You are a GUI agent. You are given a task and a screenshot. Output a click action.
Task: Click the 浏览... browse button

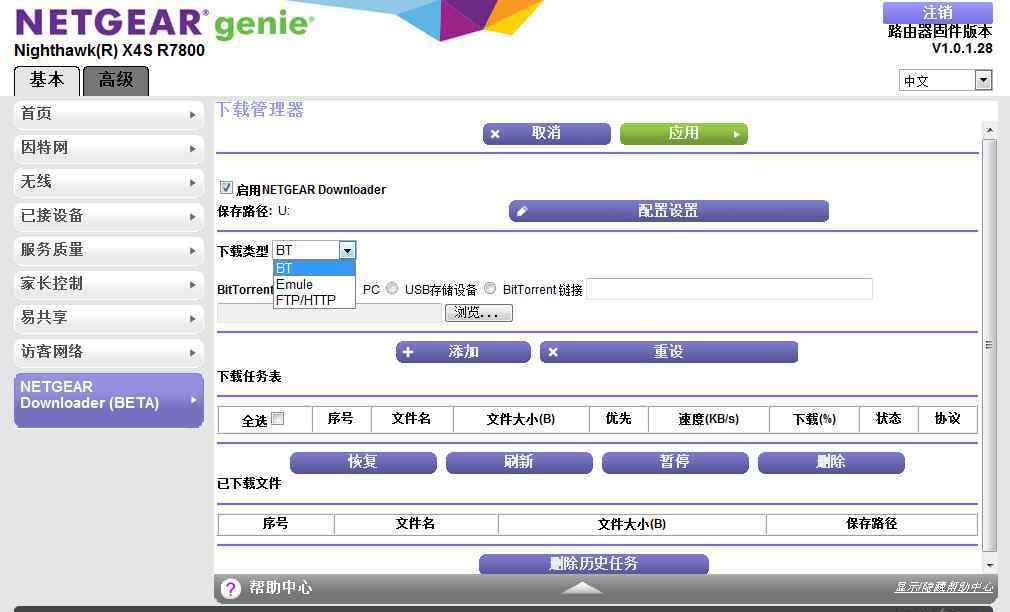479,313
